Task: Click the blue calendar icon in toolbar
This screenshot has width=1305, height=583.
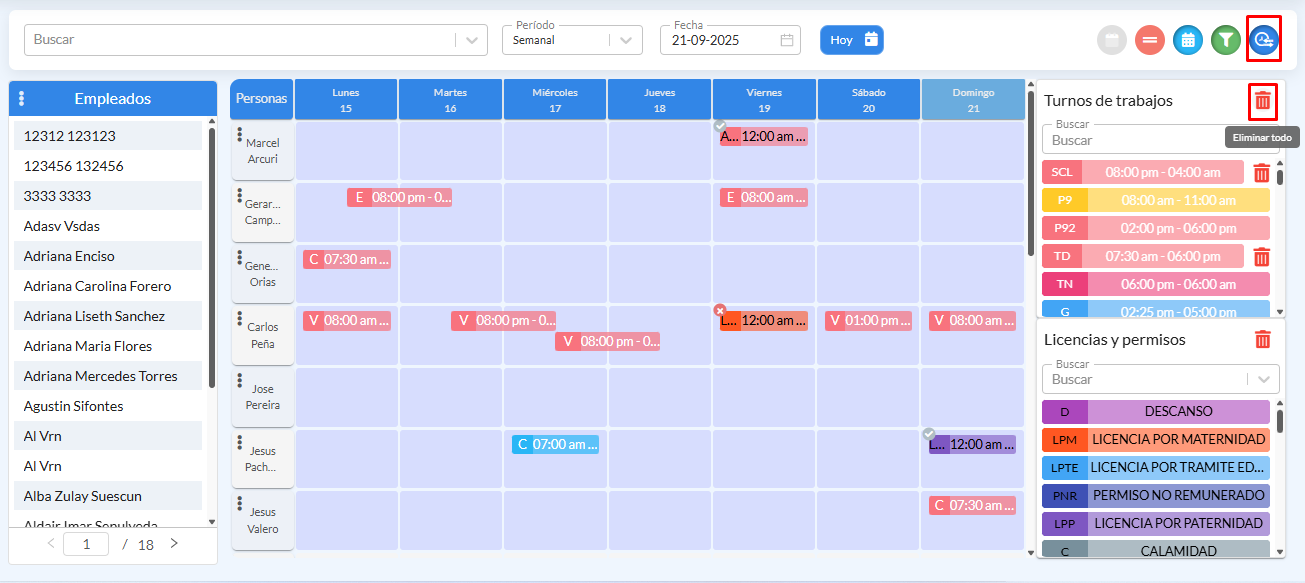Action: (x=1187, y=40)
